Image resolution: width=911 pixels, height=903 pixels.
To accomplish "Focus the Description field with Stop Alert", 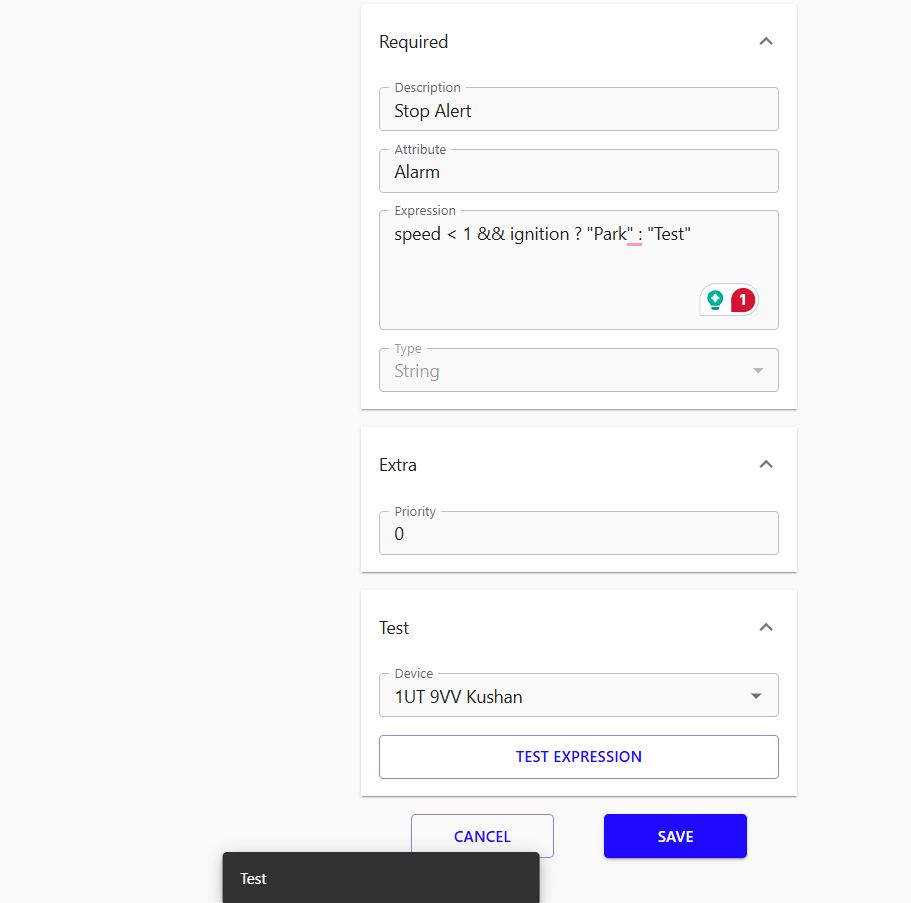I will point(578,111).
